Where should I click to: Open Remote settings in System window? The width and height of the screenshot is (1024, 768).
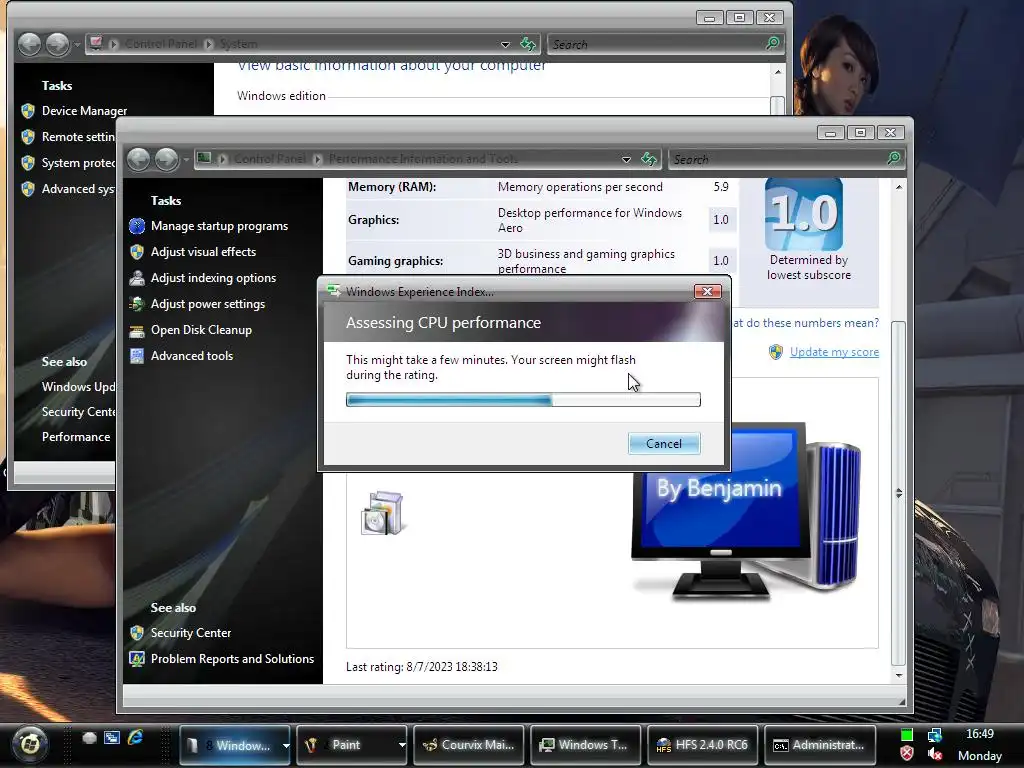coord(78,136)
